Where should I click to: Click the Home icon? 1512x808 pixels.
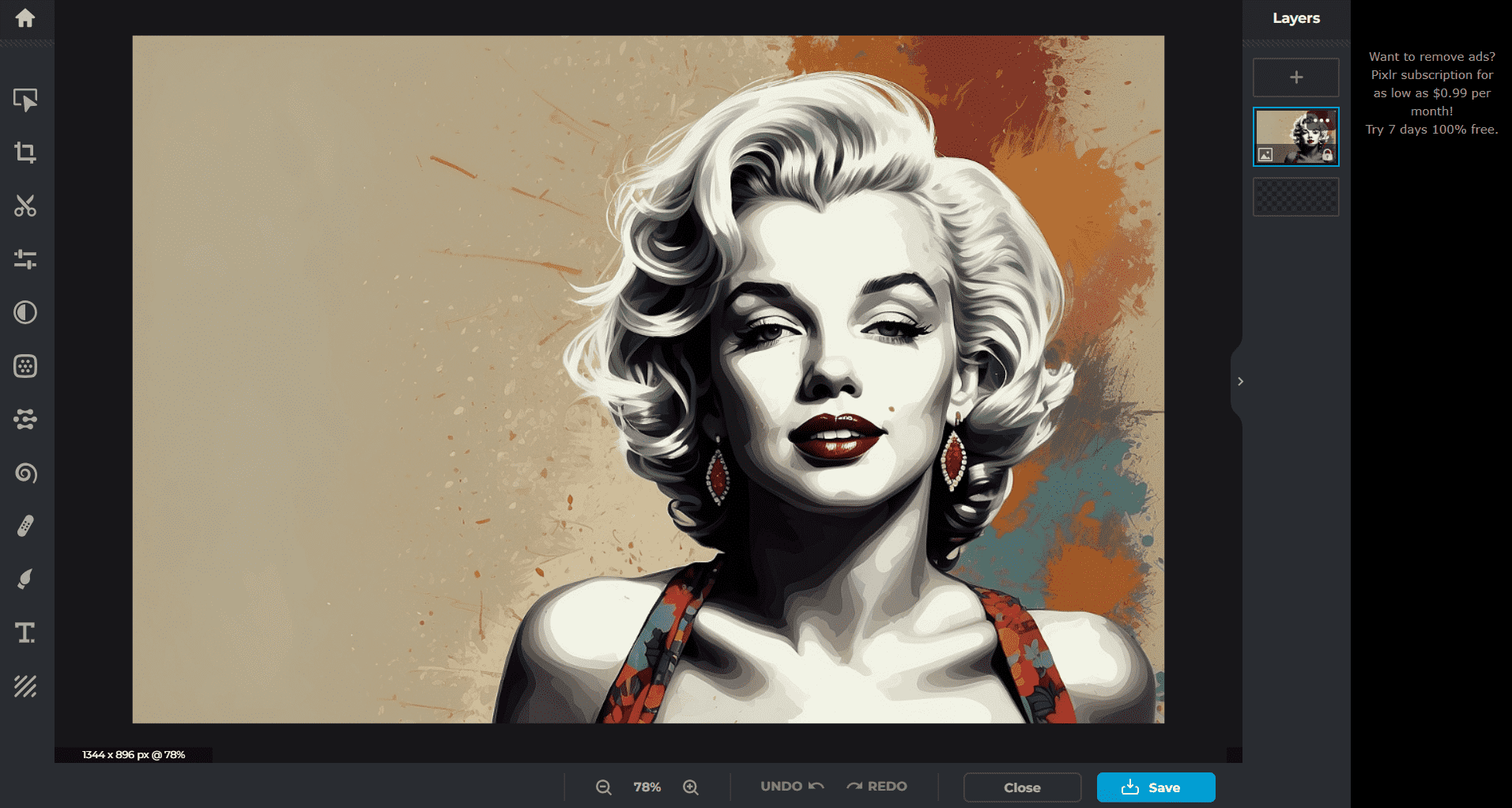coord(25,19)
